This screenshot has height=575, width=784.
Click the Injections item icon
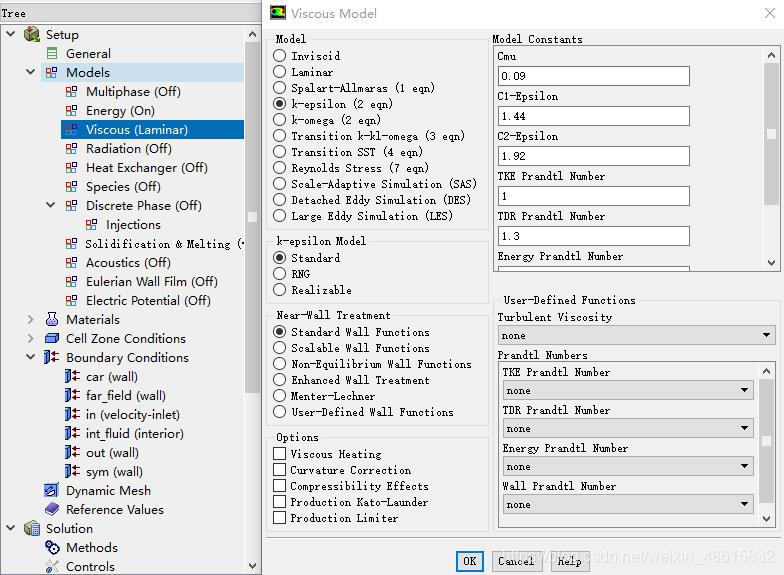click(x=92, y=224)
